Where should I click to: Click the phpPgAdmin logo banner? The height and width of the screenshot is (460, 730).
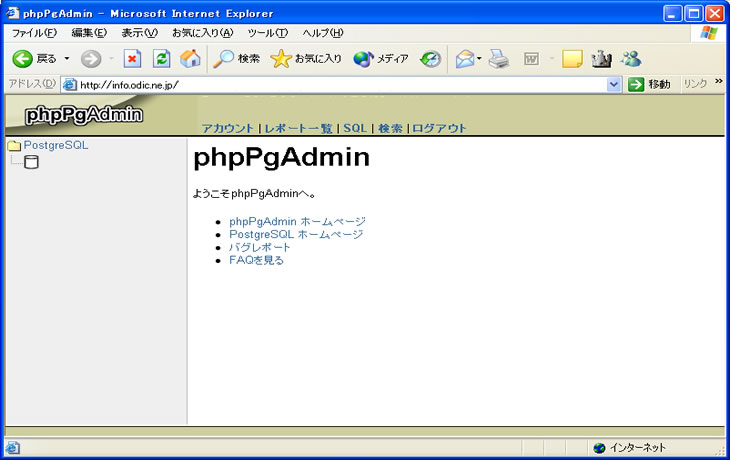(84, 115)
